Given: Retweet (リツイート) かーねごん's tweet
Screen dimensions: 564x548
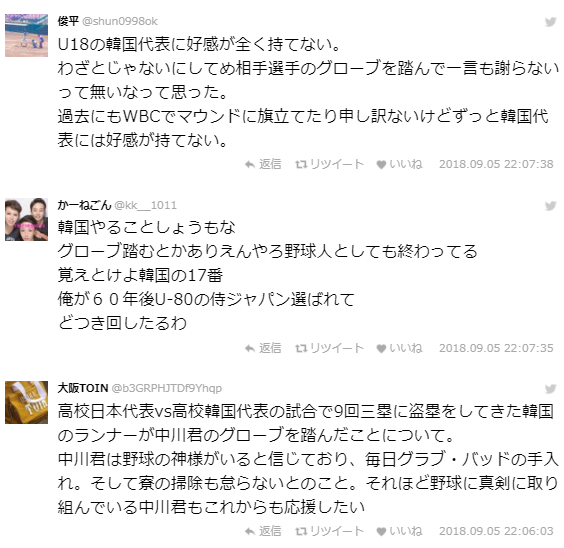Looking at the screenshot, I should point(329,348).
